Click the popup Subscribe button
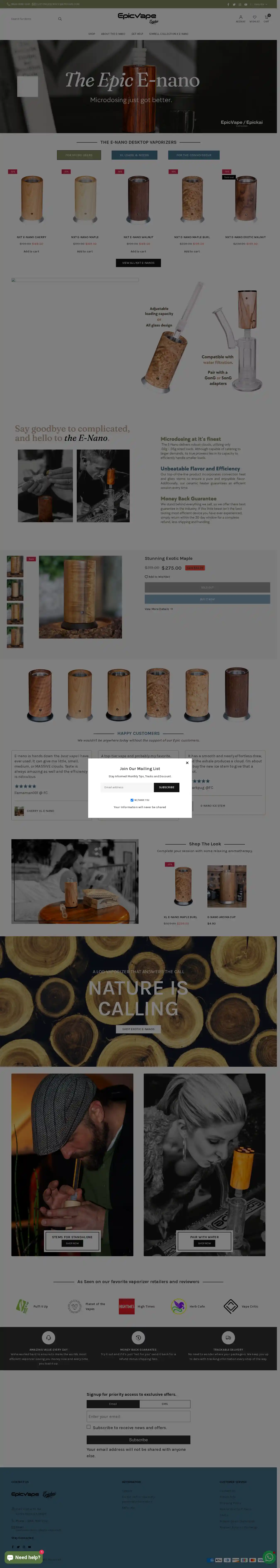This screenshot has width=280, height=1568. (167, 787)
